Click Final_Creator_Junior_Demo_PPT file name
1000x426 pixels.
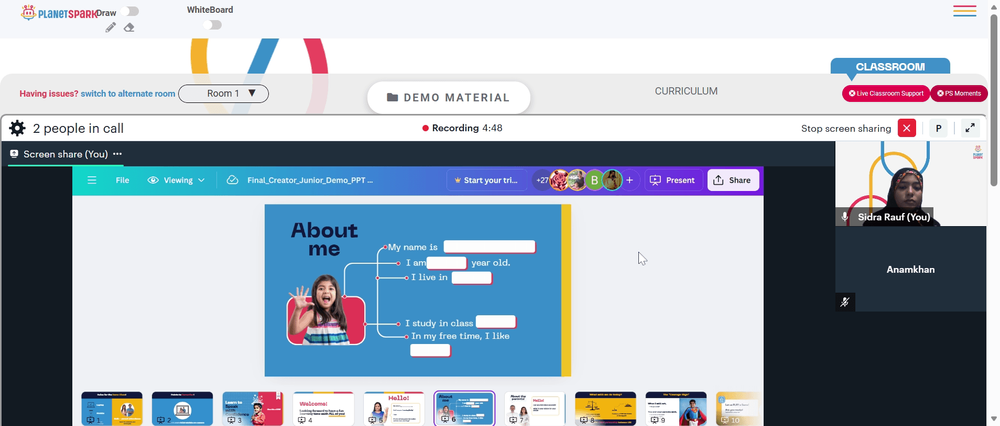(310, 180)
